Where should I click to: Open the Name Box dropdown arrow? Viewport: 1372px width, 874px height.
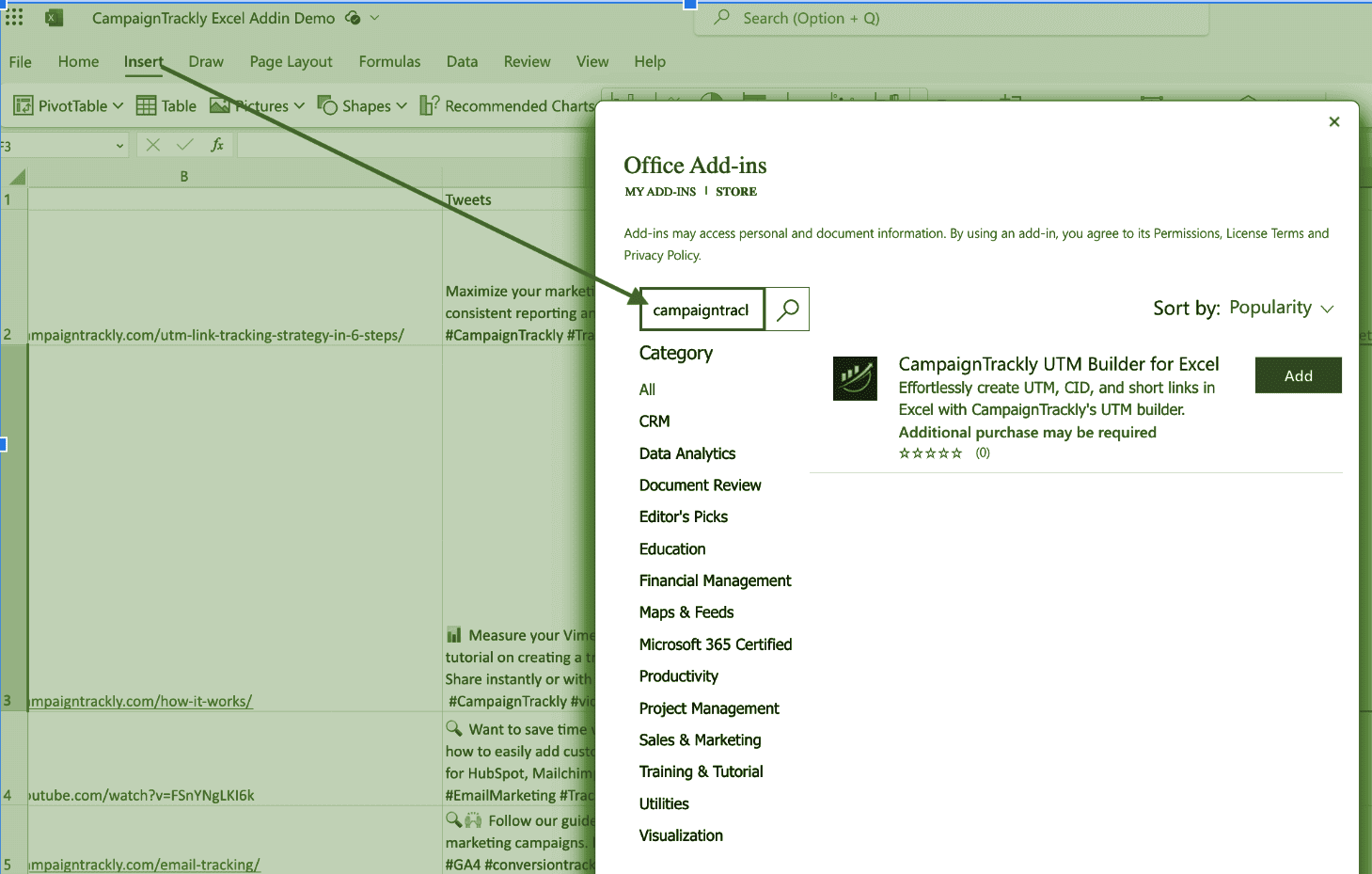(x=118, y=145)
